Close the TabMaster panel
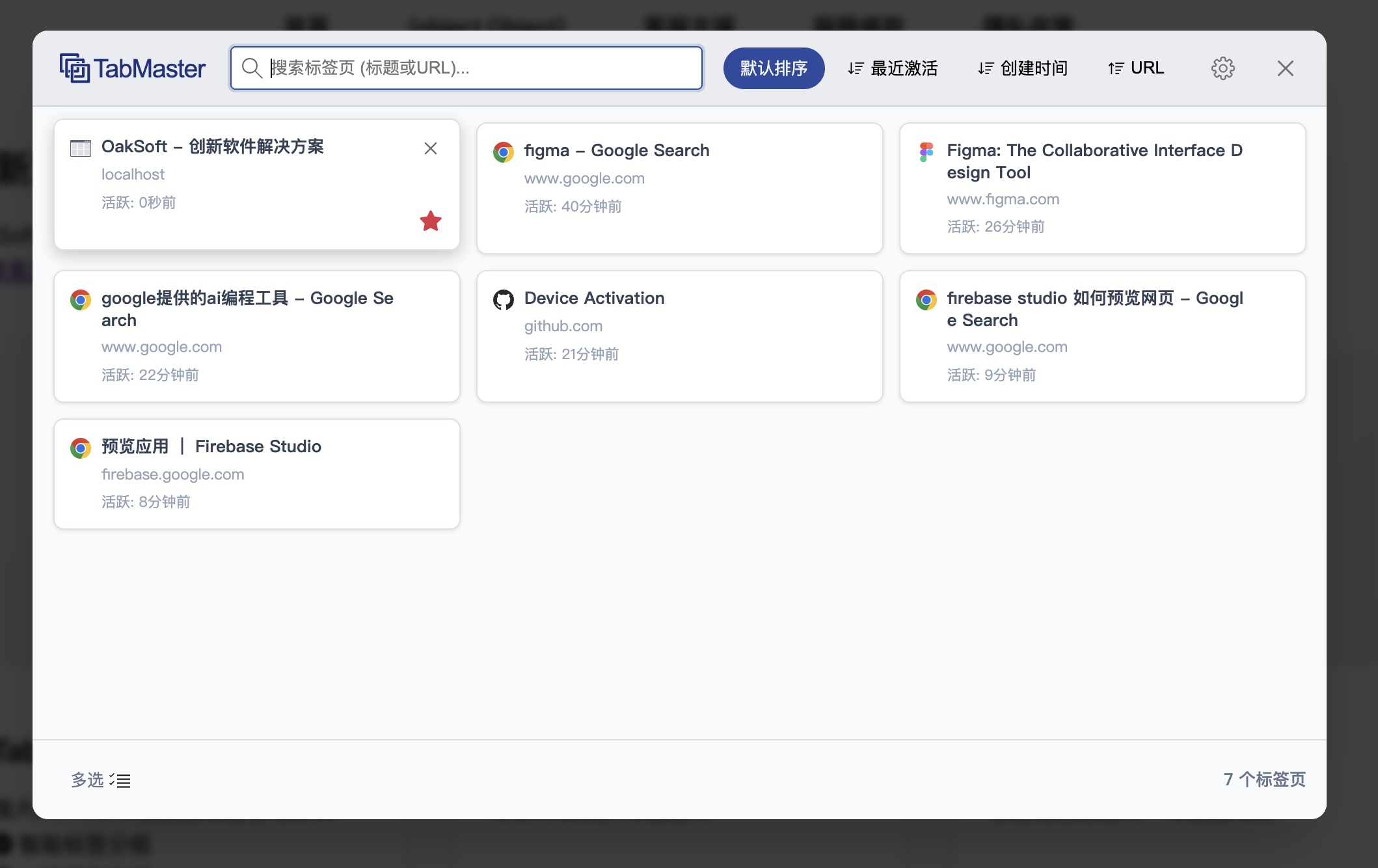This screenshot has width=1378, height=868. coord(1285,68)
